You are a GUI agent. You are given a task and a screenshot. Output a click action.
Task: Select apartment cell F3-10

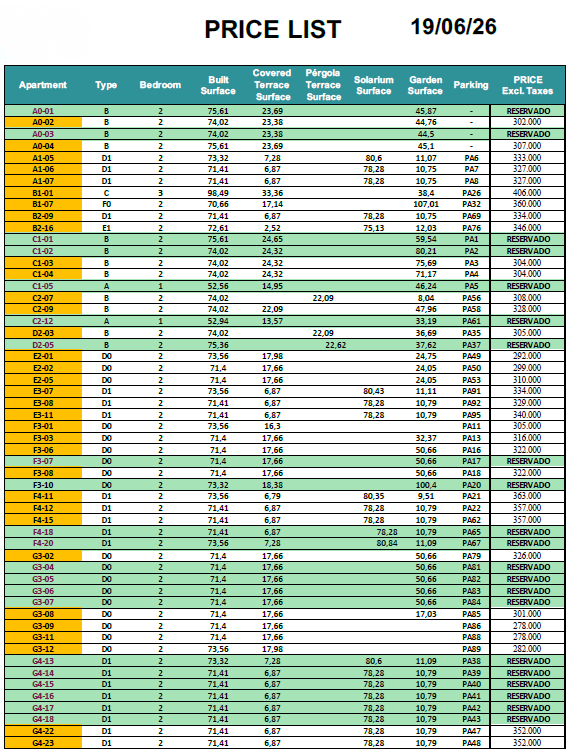tap(43, 485)
